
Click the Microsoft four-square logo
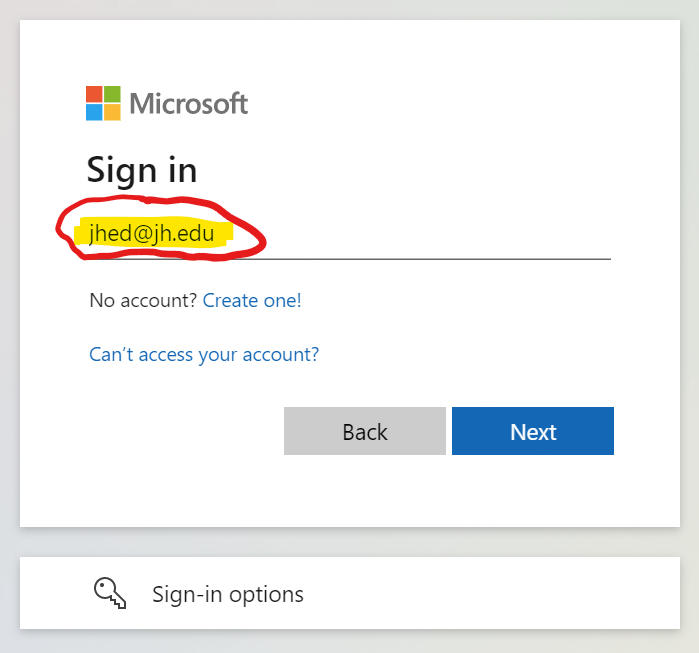point(103,103)
